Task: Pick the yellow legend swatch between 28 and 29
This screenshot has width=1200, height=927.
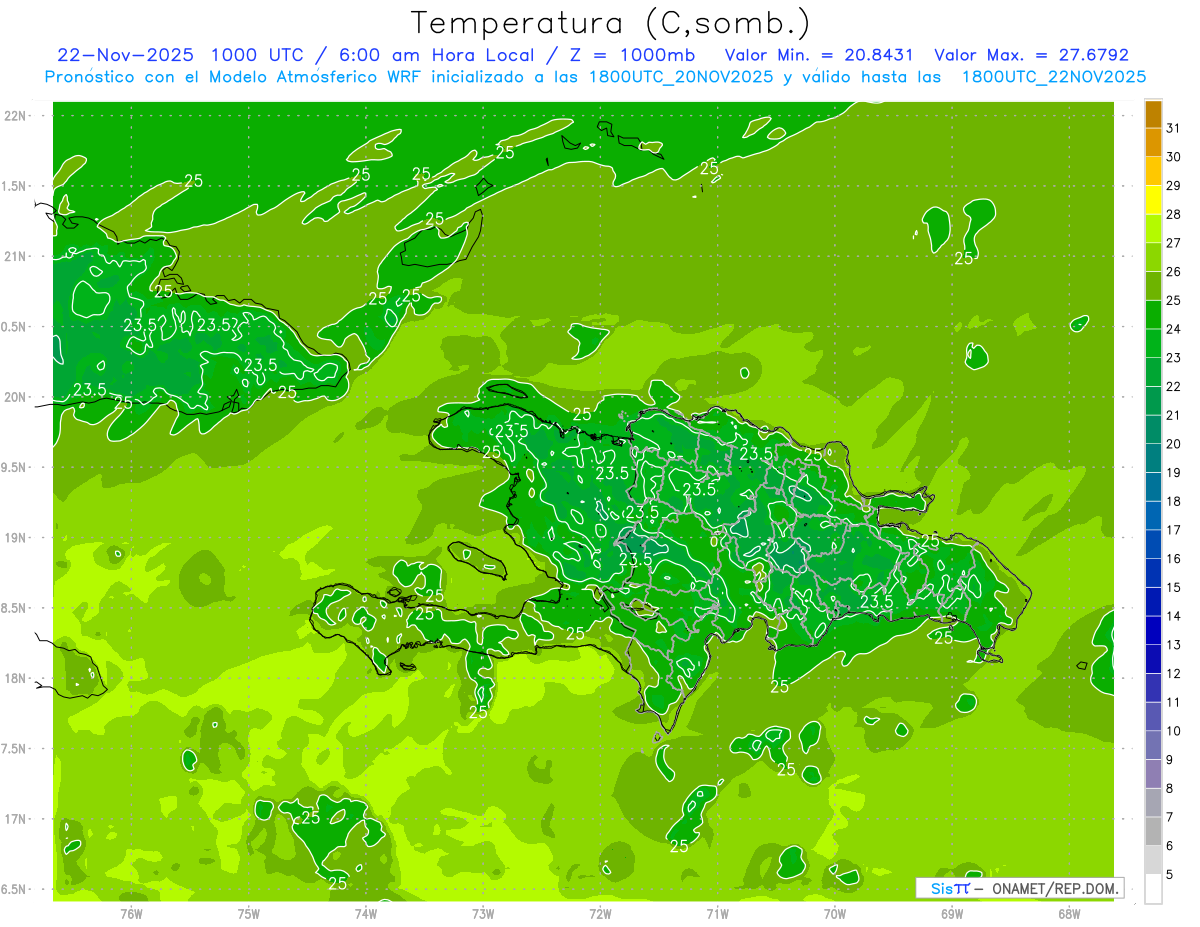Action: pyautogui.click(x=1153, y=200)
